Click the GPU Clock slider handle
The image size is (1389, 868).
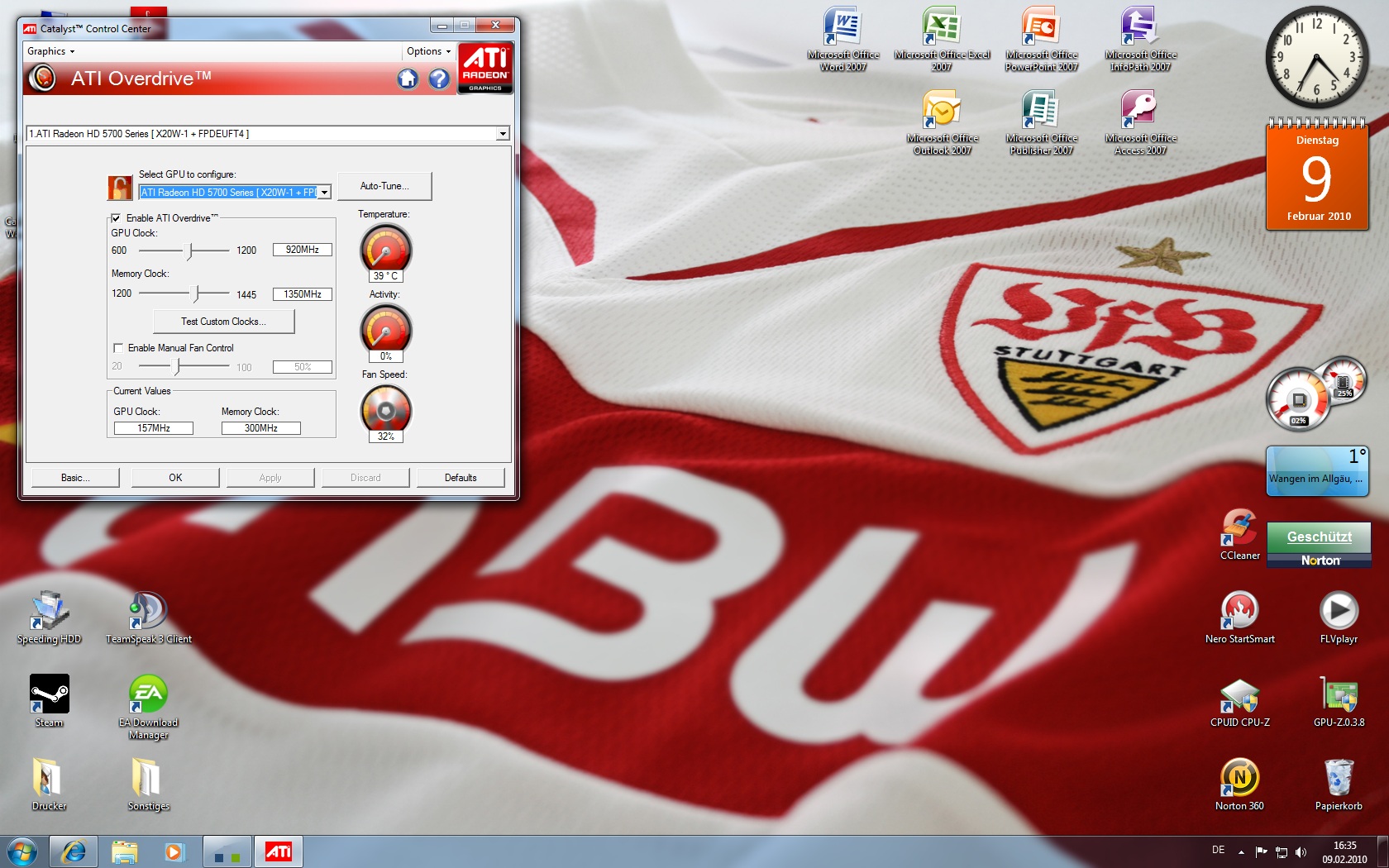[x=189, y=250]
